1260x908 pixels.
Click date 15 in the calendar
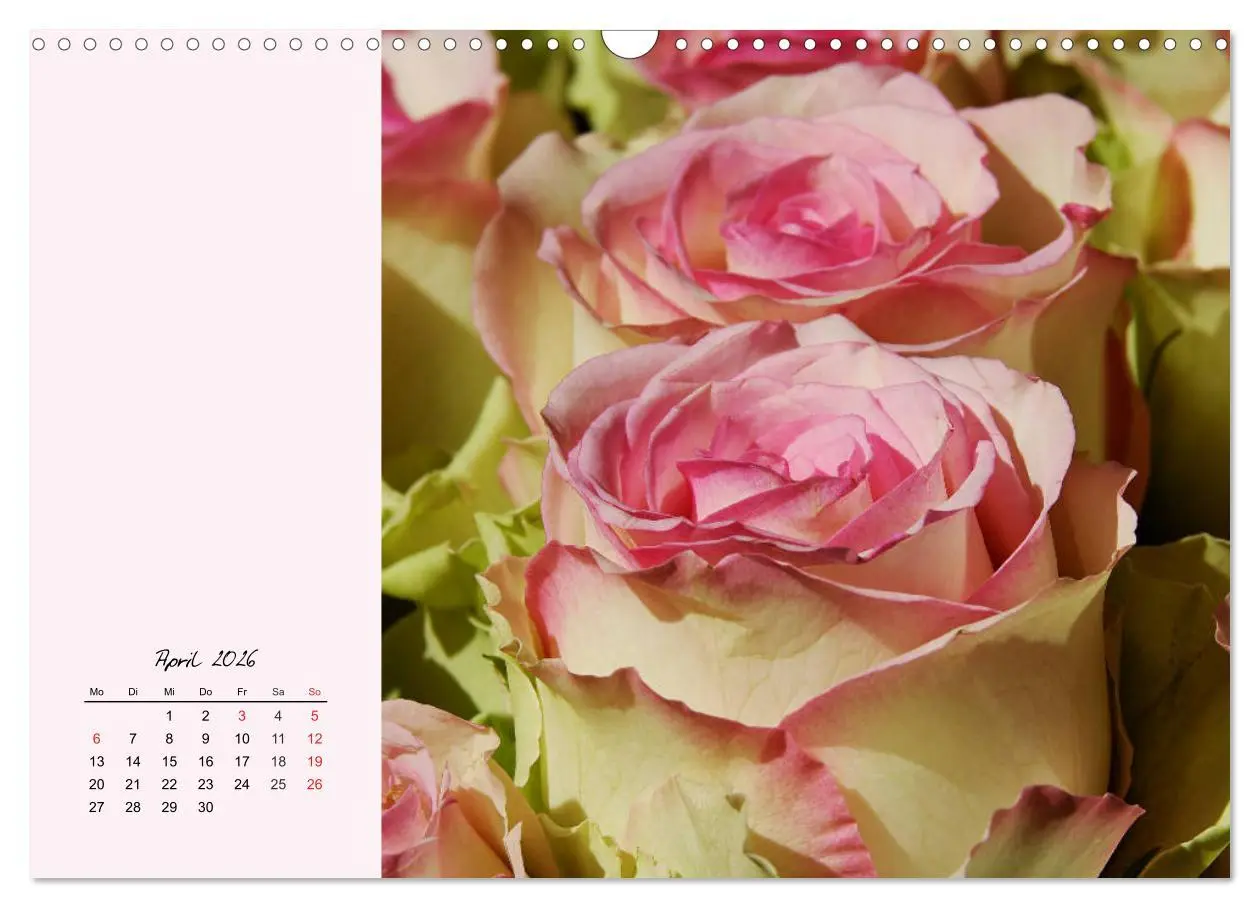coord(169,762)
